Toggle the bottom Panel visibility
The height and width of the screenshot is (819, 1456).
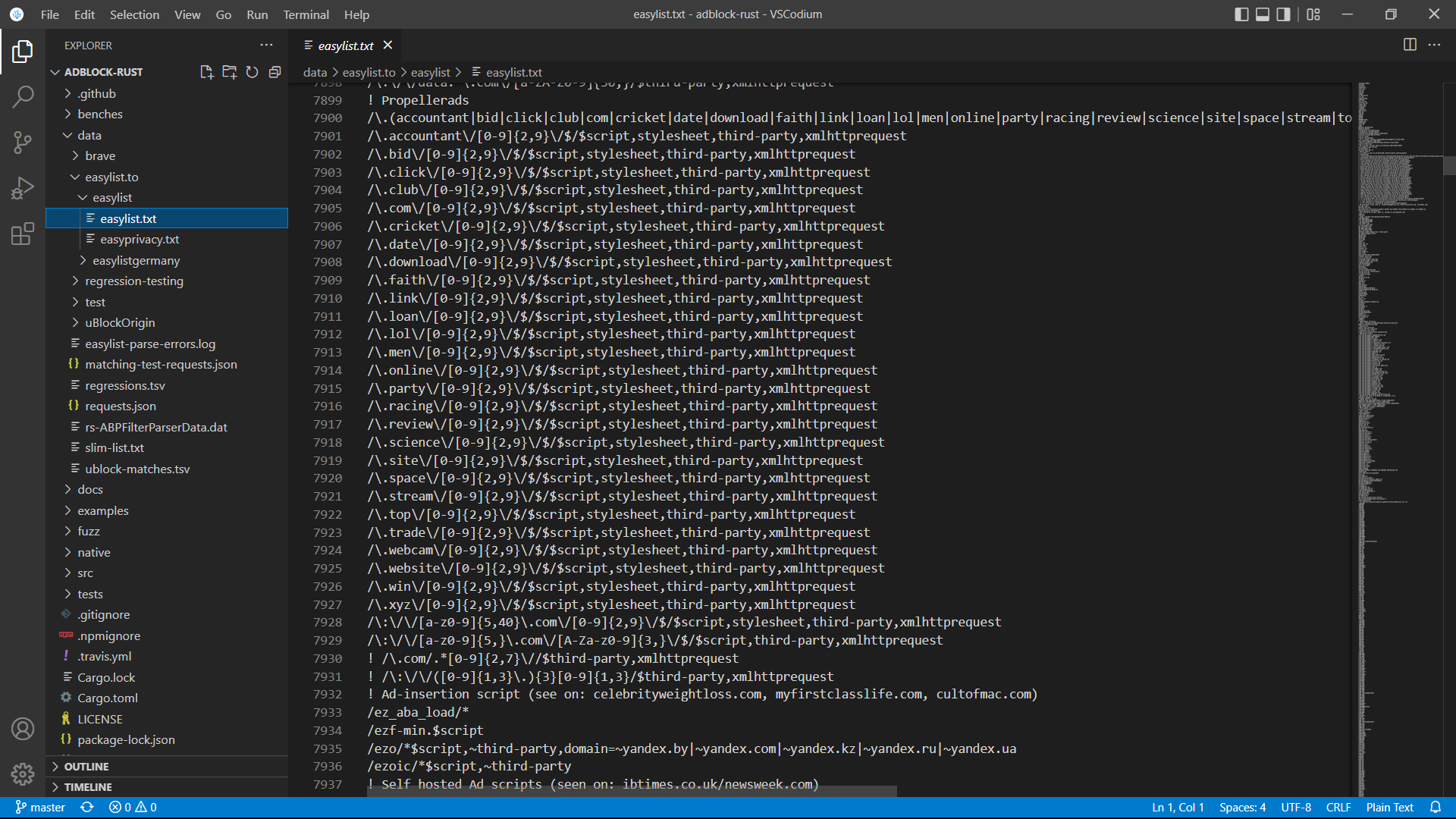click(x=1262, y=14)
